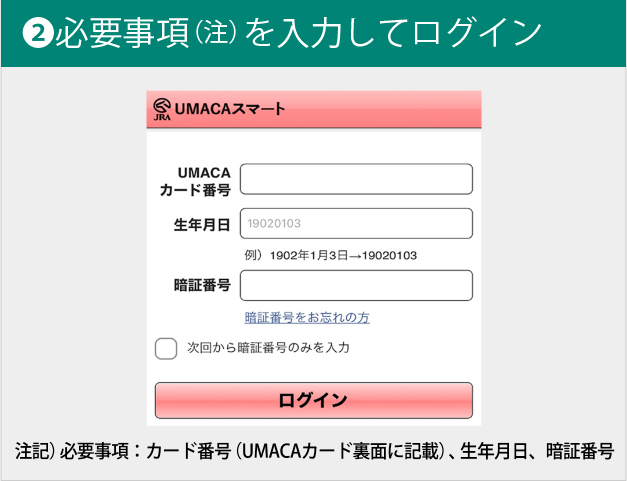Image resolution: width=627 pixels, height=481 pixels.
Task: Click the 暗証番号 field label
Action: [202, 286]
